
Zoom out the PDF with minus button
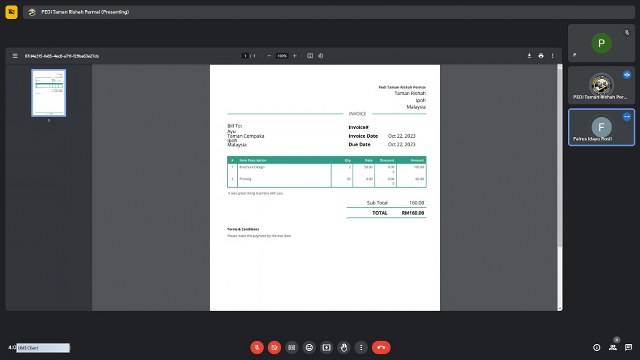tap(269, 56)
